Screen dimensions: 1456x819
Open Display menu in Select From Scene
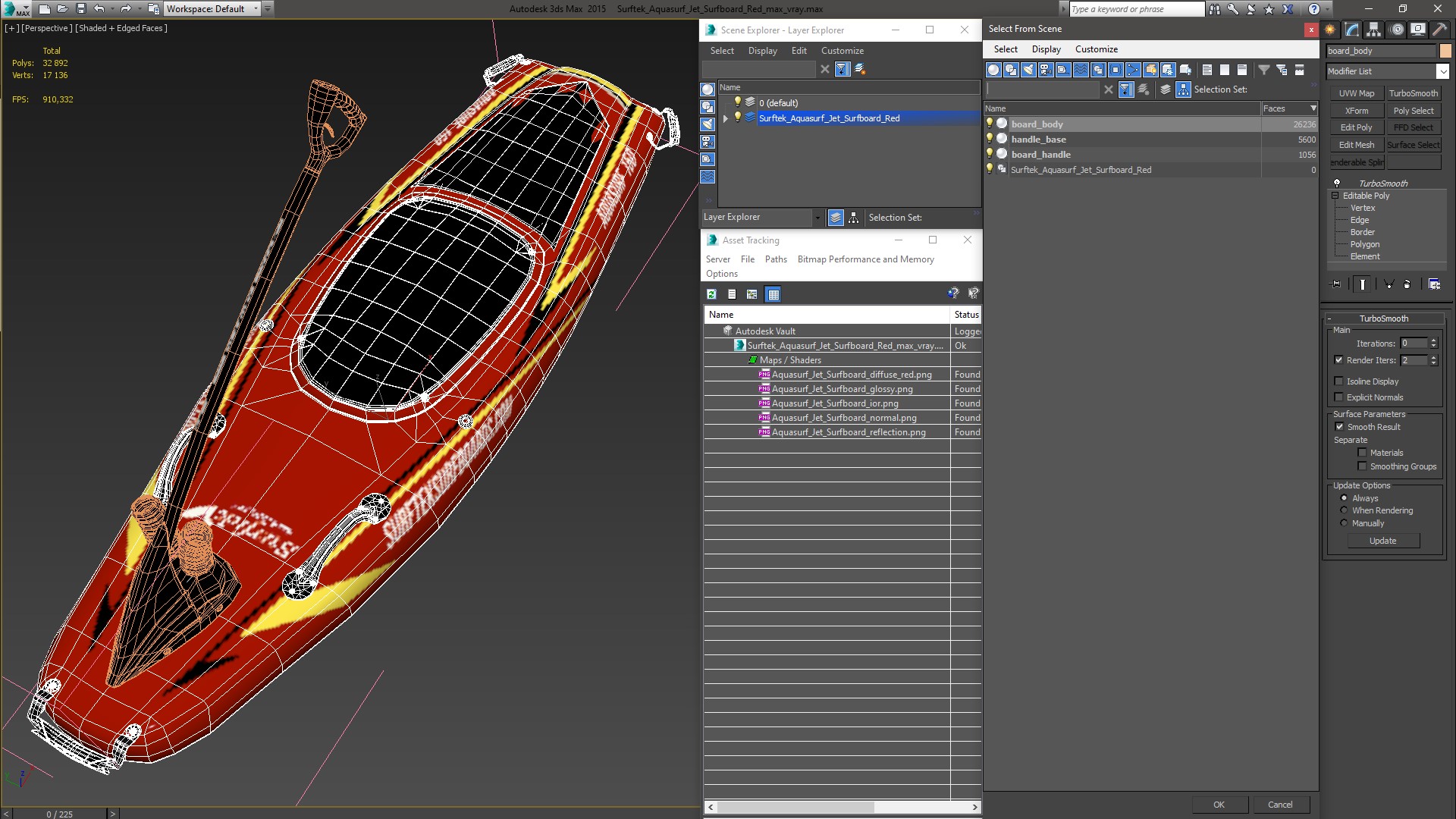pos(1046,49)
